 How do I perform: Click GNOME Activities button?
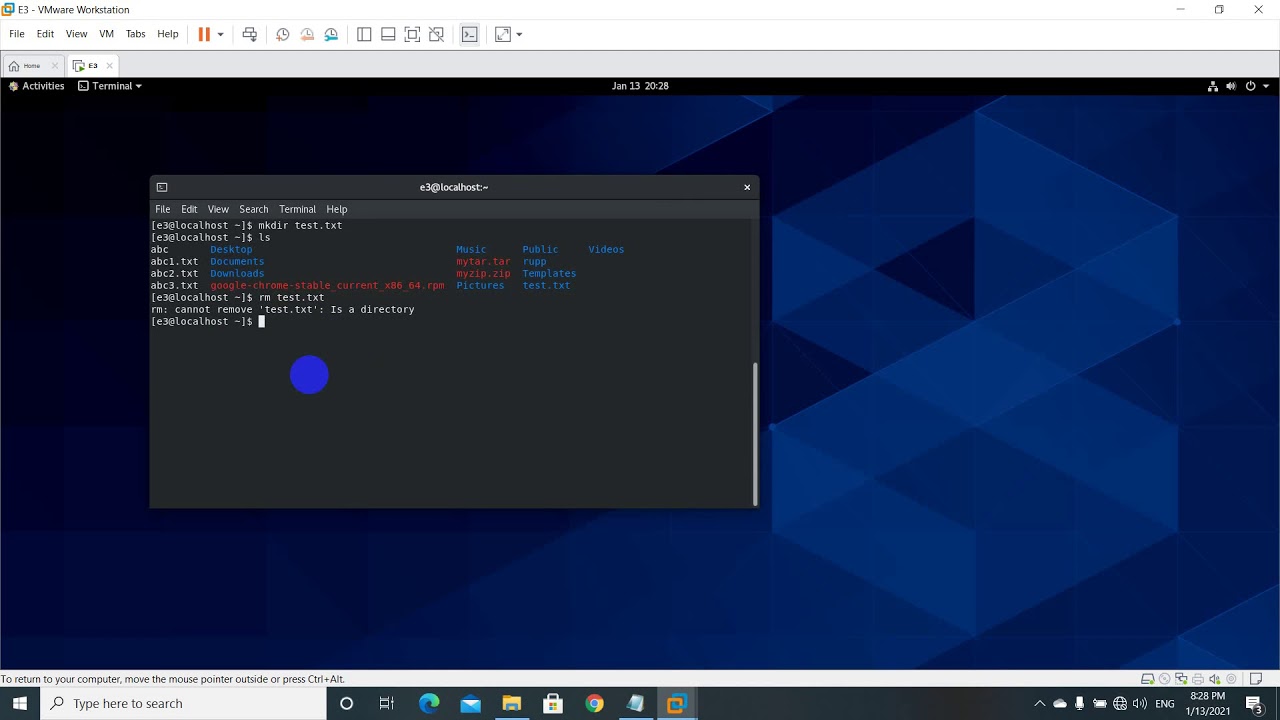coord(37,86)
